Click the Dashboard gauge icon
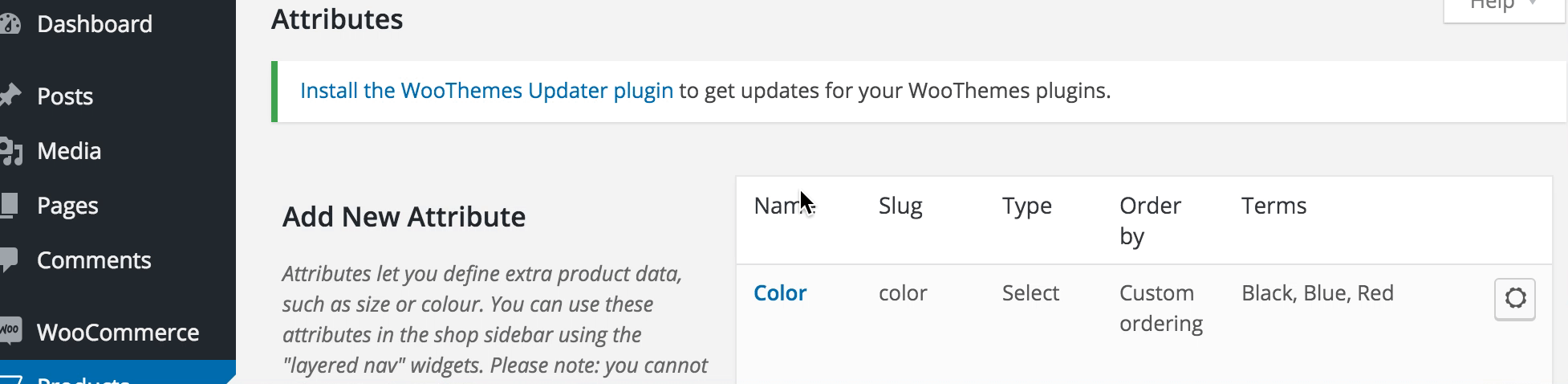This screenshot has height=384, width=1568. coord(10,24)
